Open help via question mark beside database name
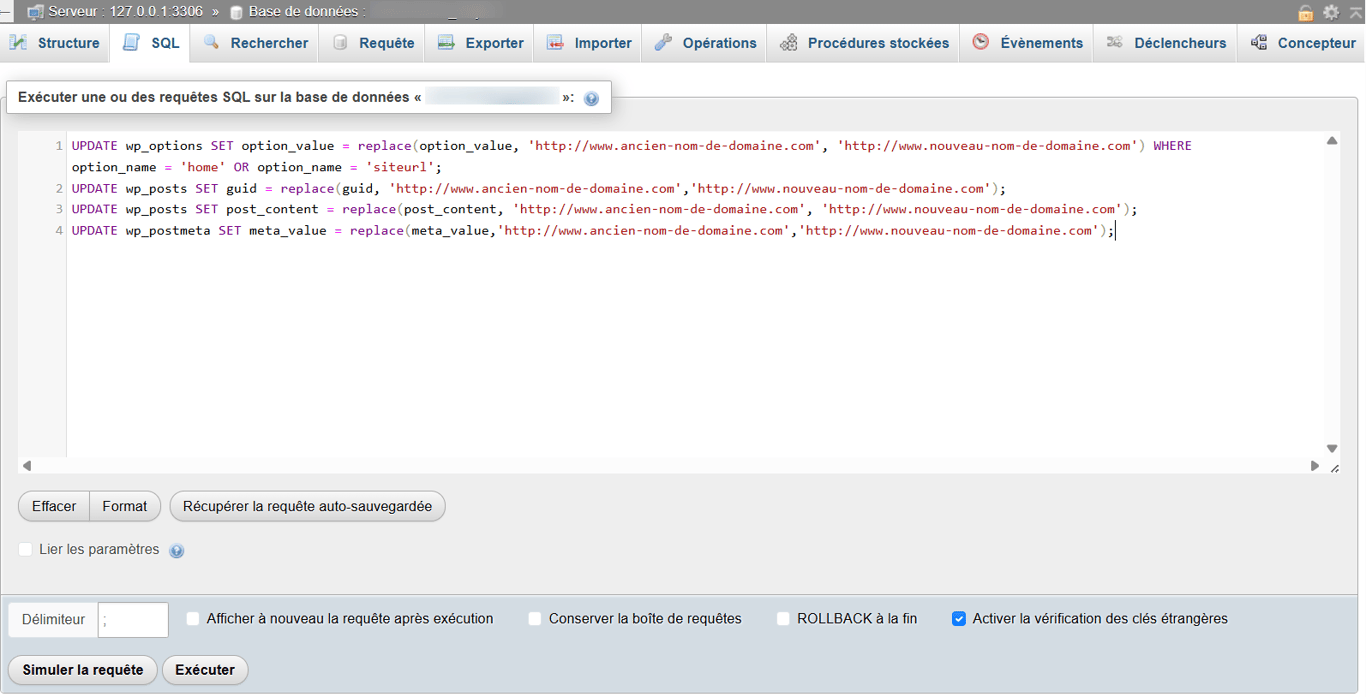1366x697 pixels. coord(591,97)
